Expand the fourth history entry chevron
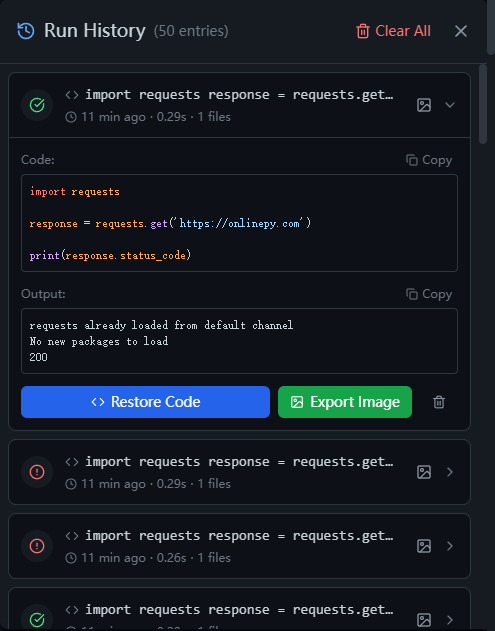The height and width of the screenshot is (631, 495). click(x=450, y=620)
